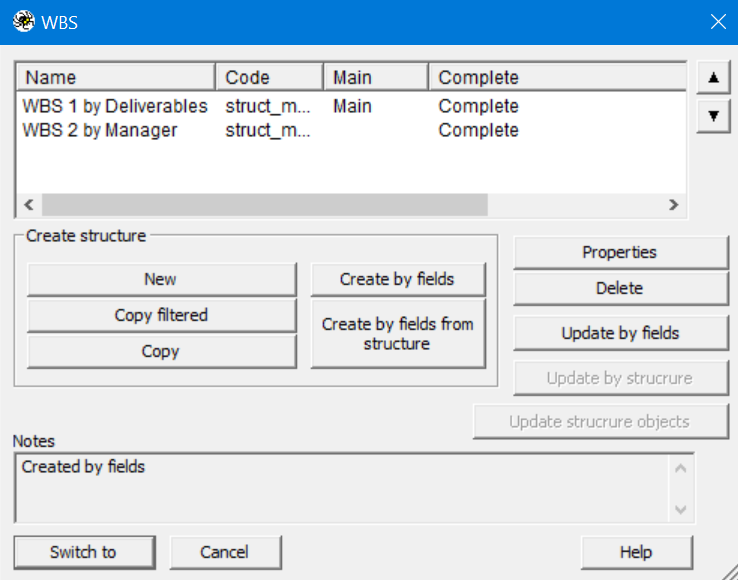The image size is (738, 580).
Task: Click the WBS application icon in title bar
Action: 24,22
